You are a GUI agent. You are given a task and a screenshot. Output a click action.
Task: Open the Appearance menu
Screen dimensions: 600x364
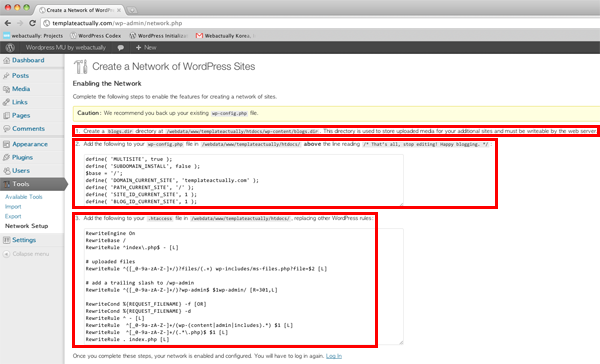[x=30, y=144]
